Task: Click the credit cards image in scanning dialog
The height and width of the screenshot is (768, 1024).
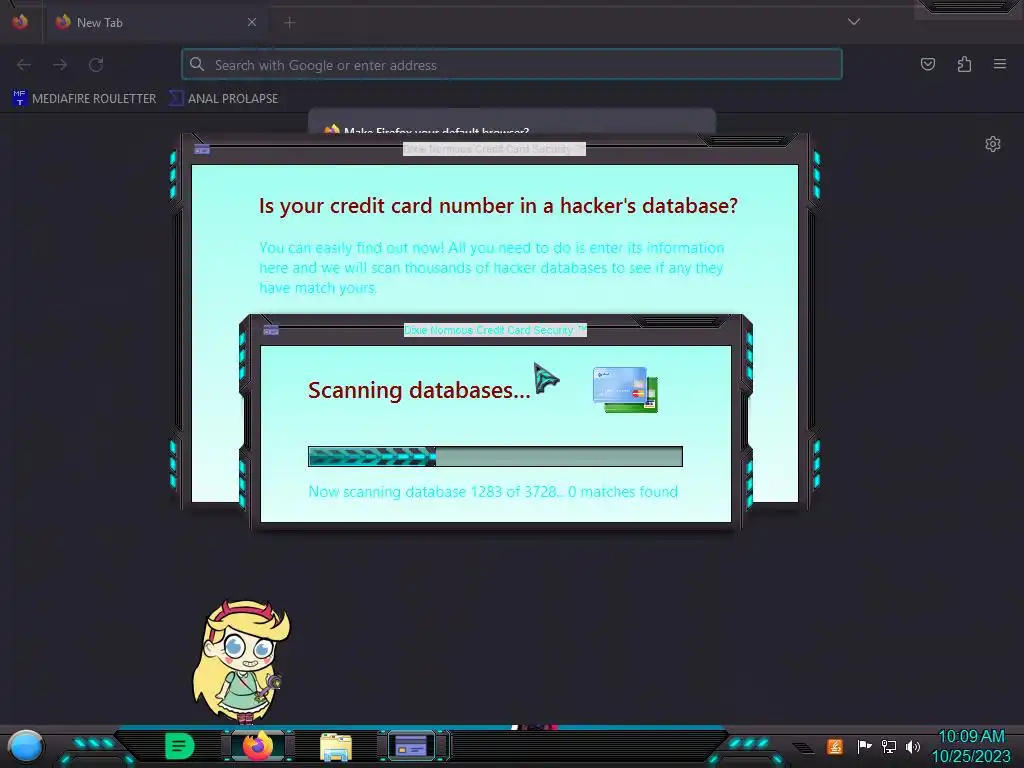Action: click(x=625, y=389)
